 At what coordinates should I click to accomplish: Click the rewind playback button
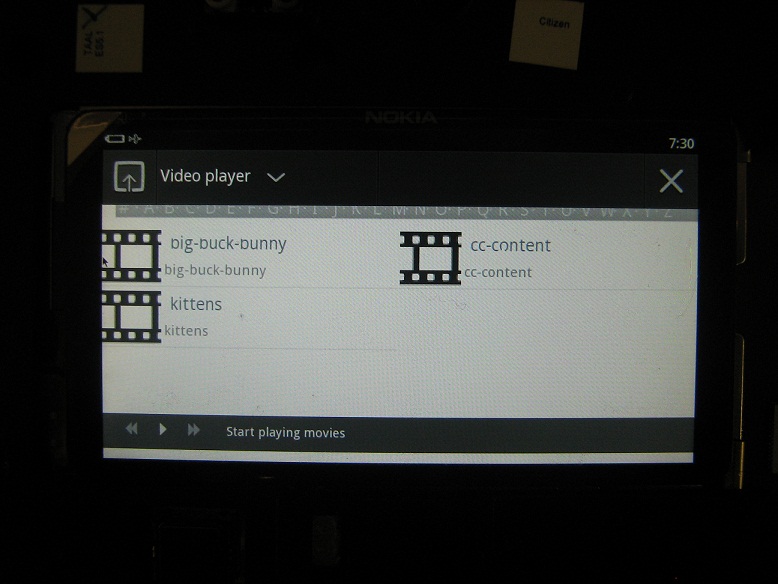[x=131, y=429]
